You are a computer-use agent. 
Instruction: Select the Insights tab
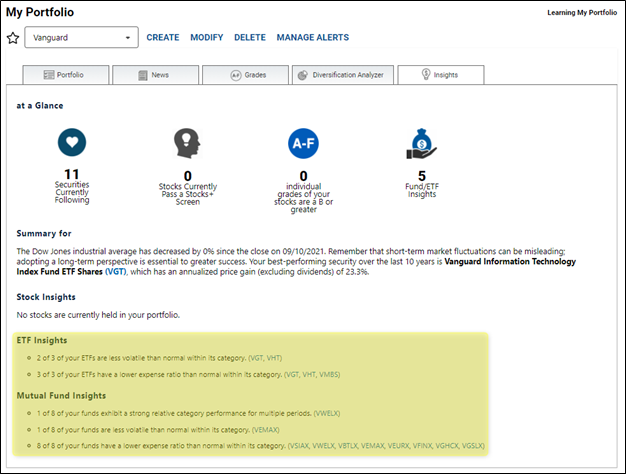(x=441, y=75)
